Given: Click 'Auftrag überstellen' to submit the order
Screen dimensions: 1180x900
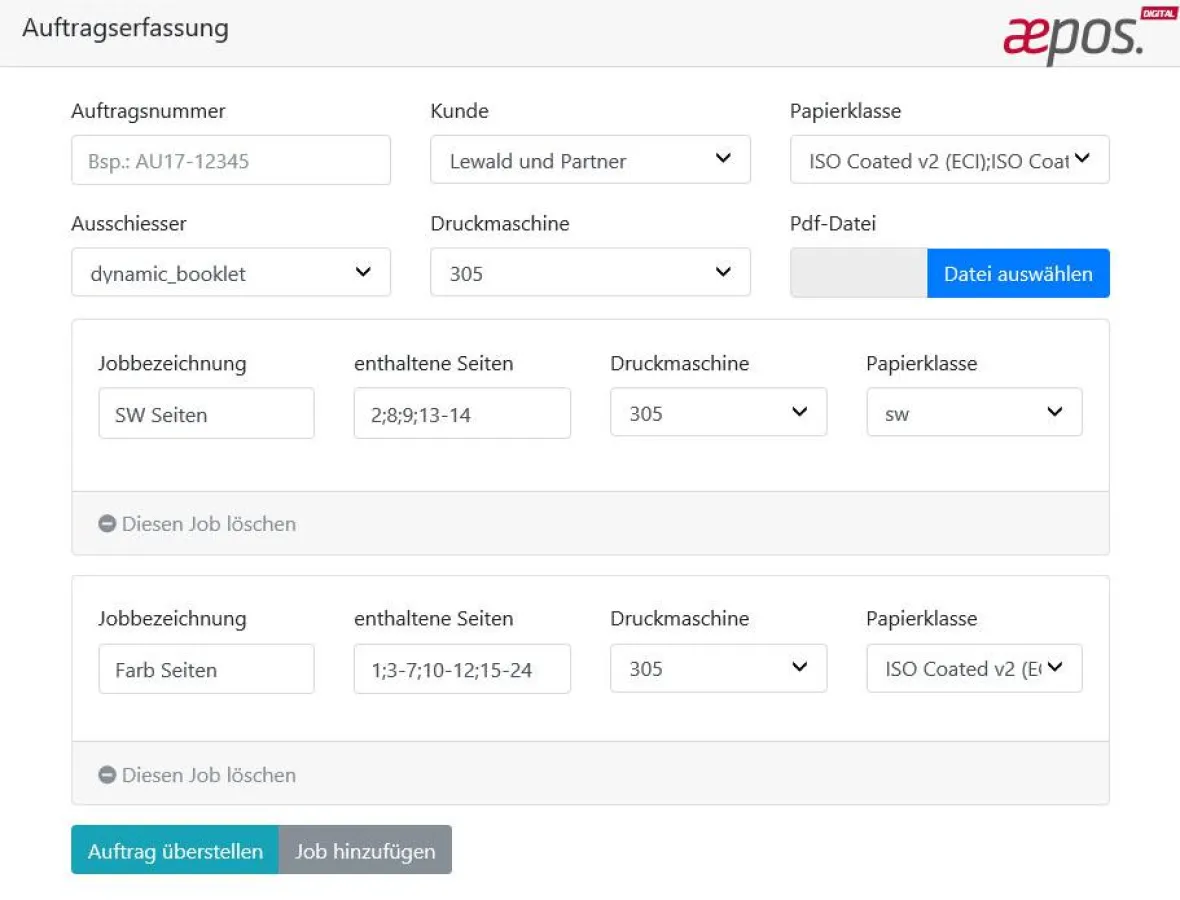Looking at the screenshot, I should tap(174, 850).
